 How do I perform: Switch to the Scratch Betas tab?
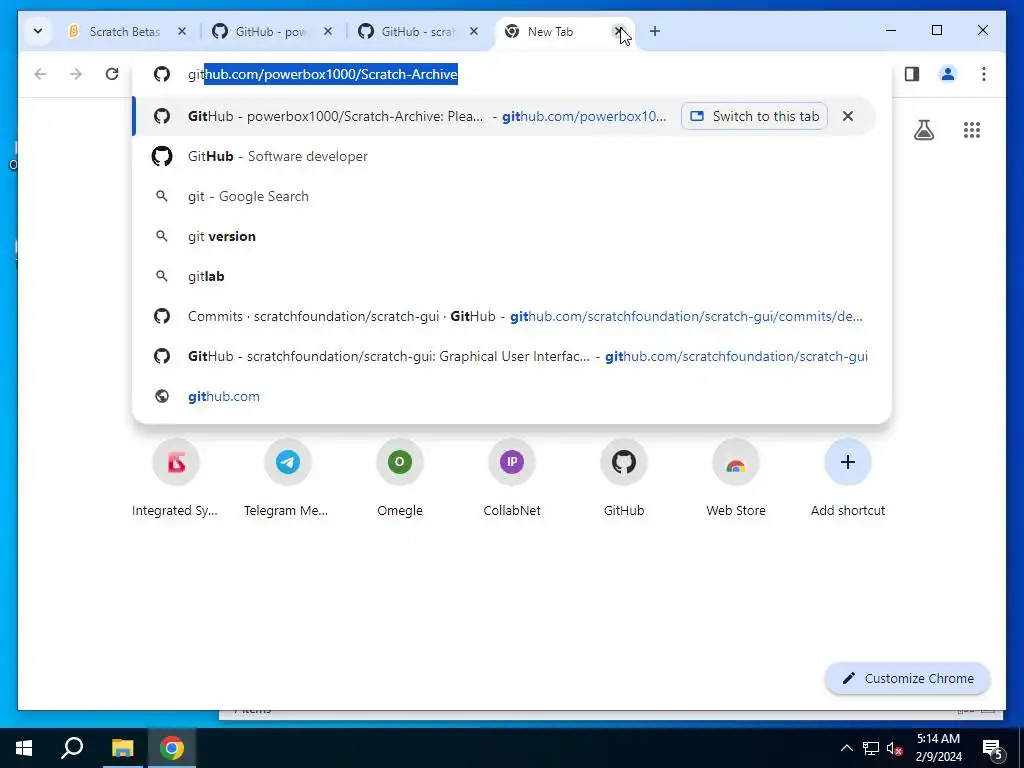[x=123, y=31]
